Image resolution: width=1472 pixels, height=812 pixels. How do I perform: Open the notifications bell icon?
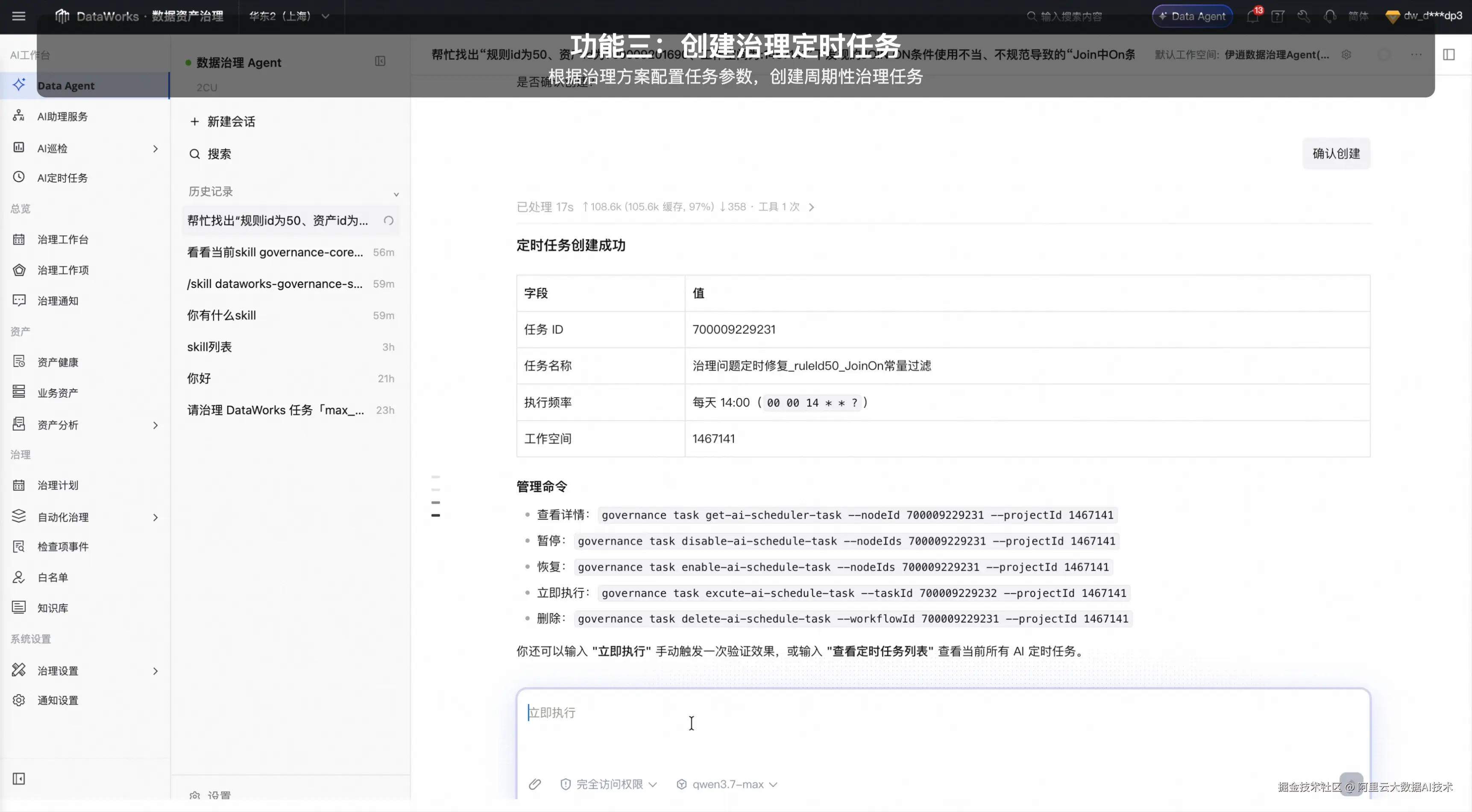(1252, 16)
